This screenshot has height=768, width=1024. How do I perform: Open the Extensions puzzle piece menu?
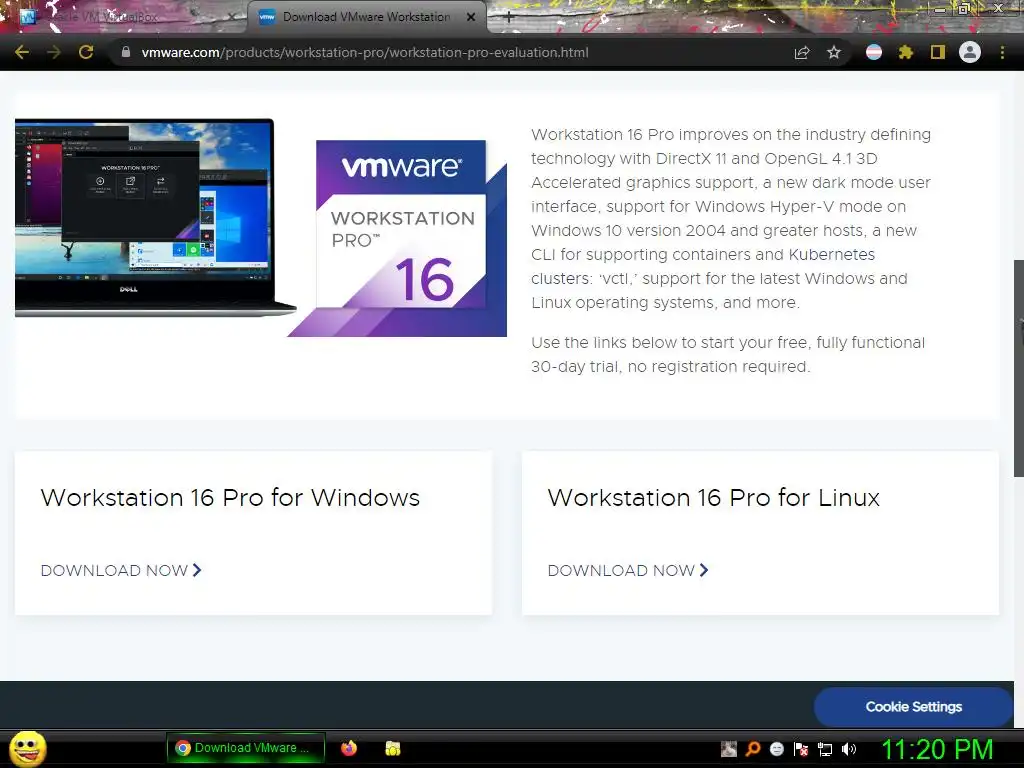point(905,52)
